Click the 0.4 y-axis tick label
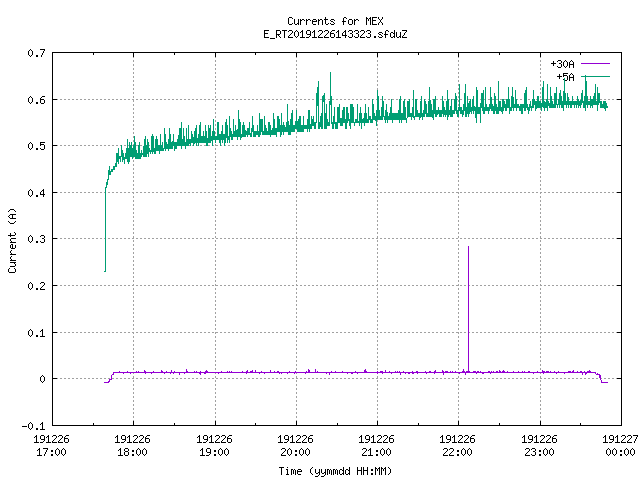This screenshot has width=640, height=480. (x=36, y=193)
